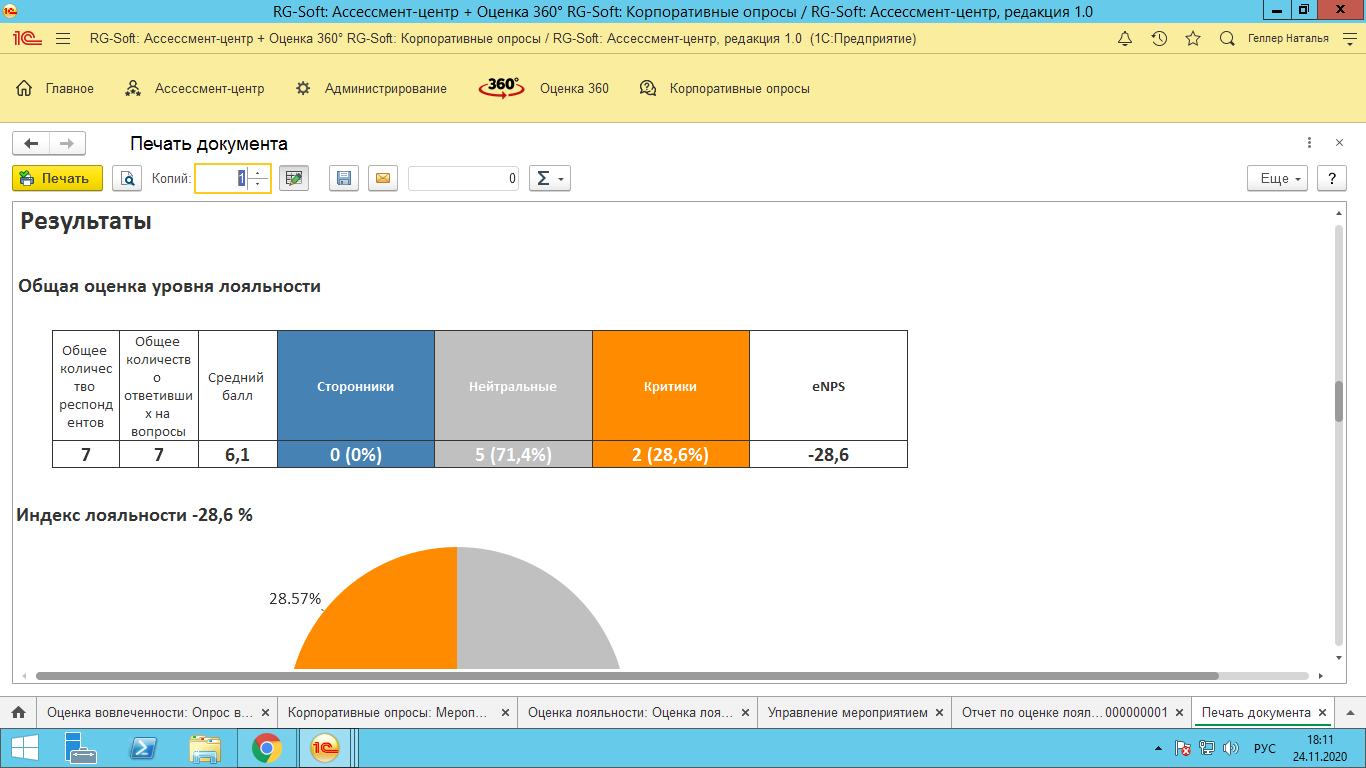Navigate back with the left arrow
Screen dimensions: 1366x768
[31, 143]
